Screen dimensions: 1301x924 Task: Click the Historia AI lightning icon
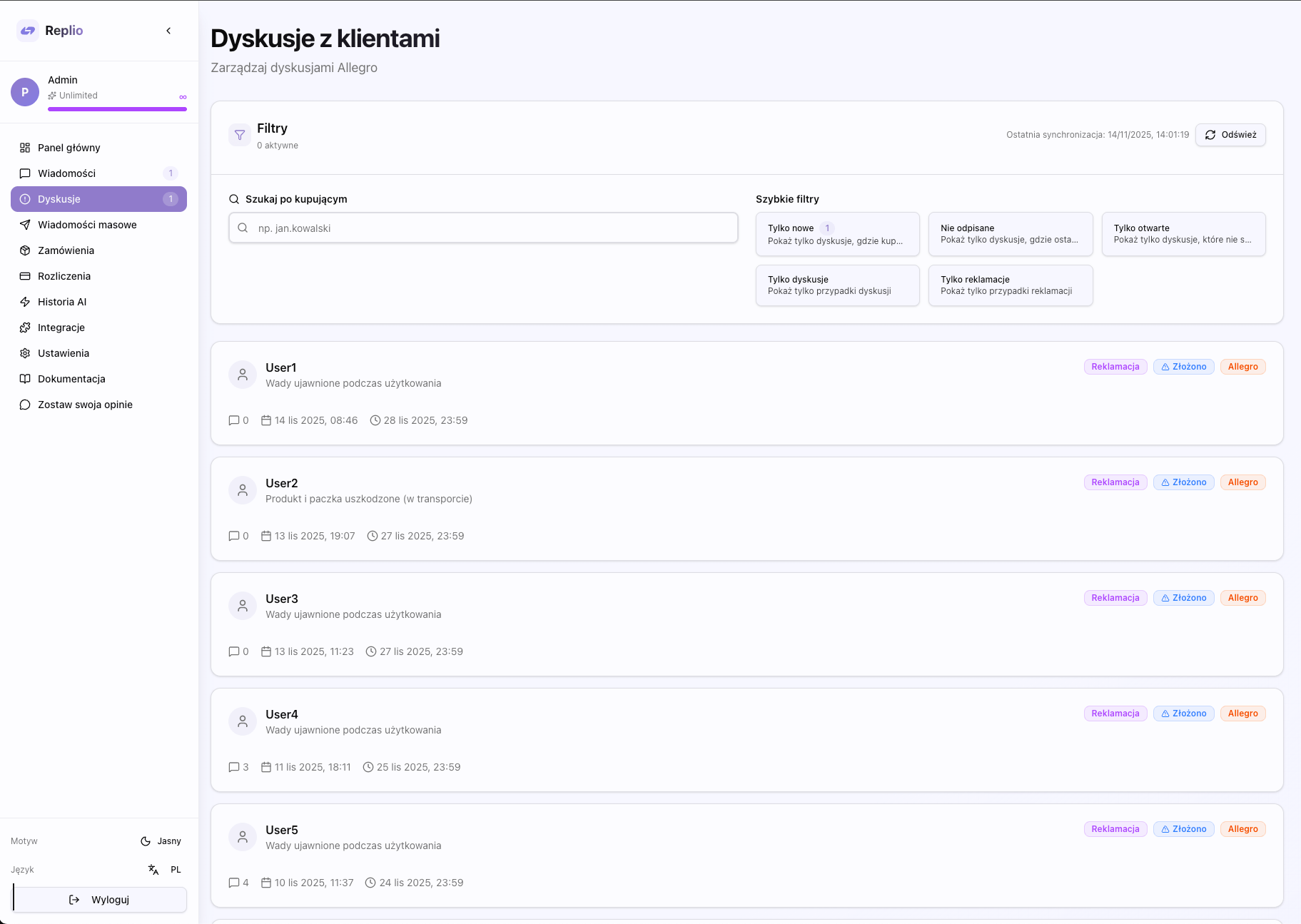point(25,302)
